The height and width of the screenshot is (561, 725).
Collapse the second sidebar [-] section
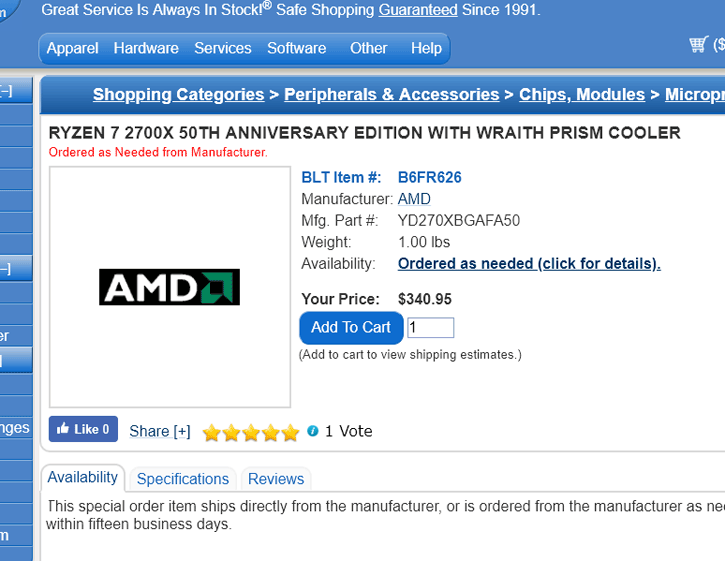click(6, 269)
